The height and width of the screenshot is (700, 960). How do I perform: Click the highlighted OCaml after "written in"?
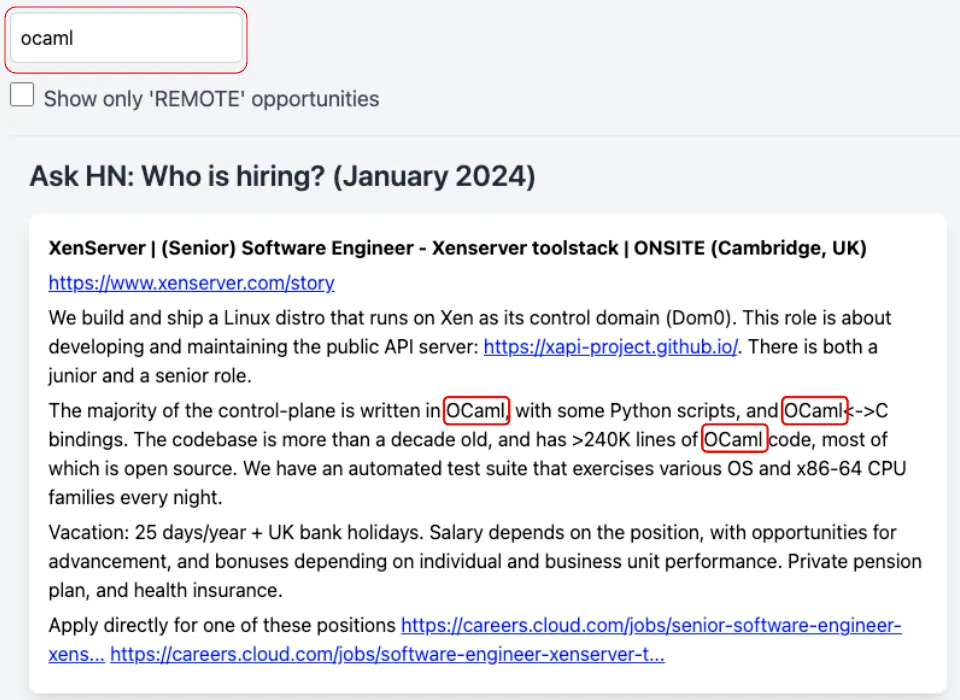[478, 410]
